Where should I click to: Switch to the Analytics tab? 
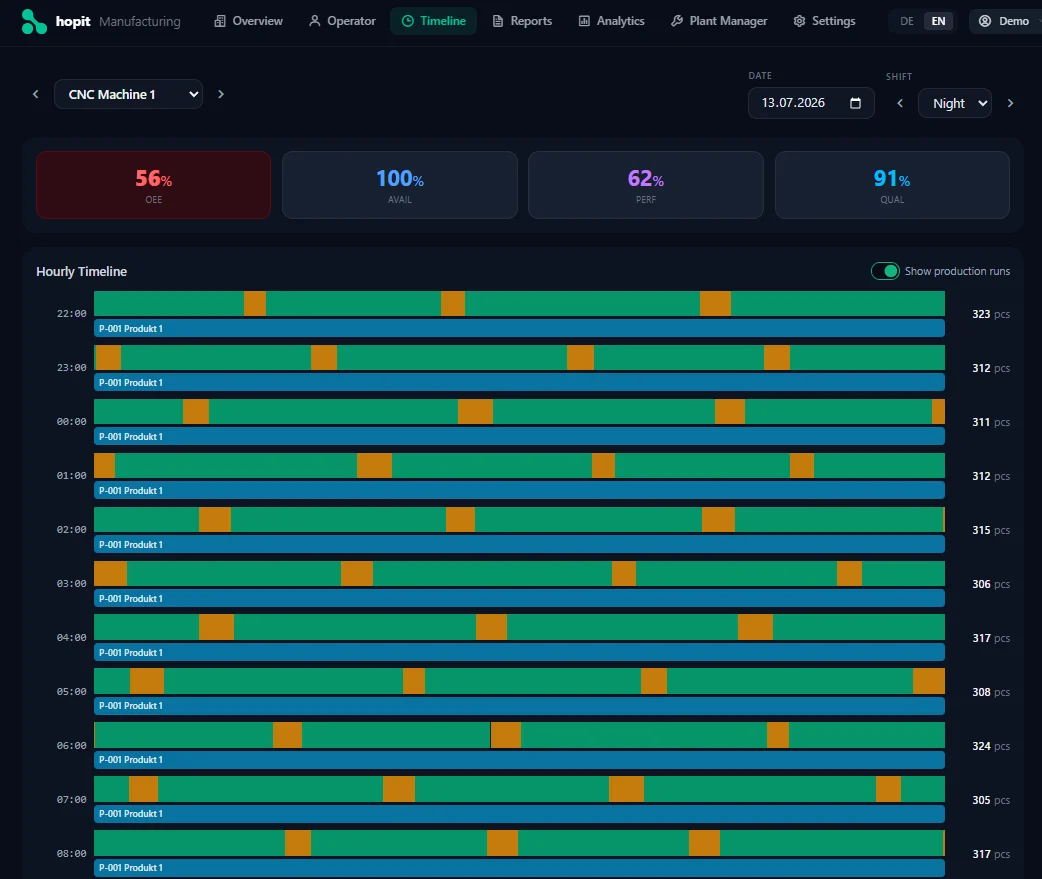[x=611, y=21]
